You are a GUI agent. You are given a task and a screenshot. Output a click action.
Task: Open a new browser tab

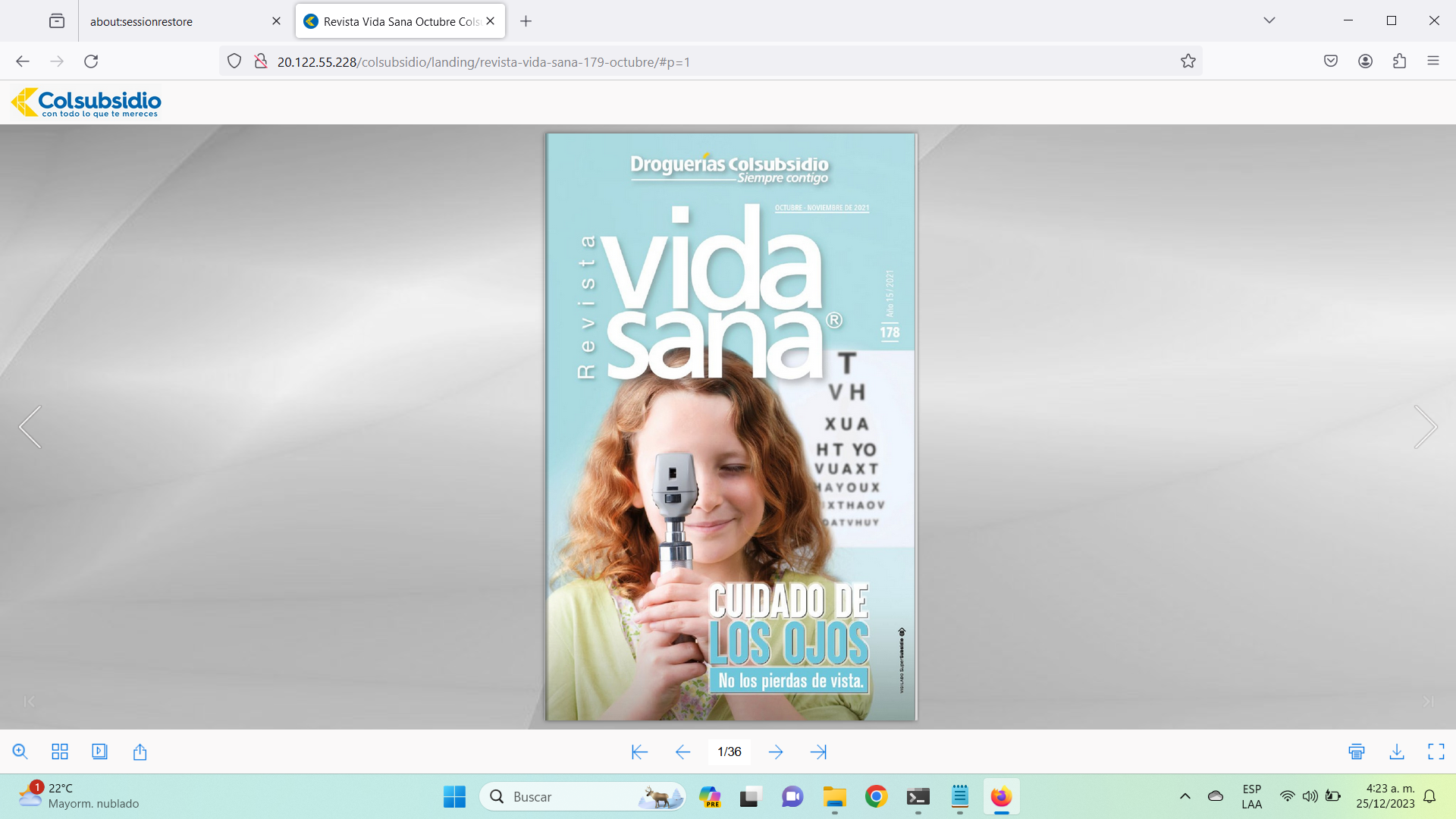(526, 21)
